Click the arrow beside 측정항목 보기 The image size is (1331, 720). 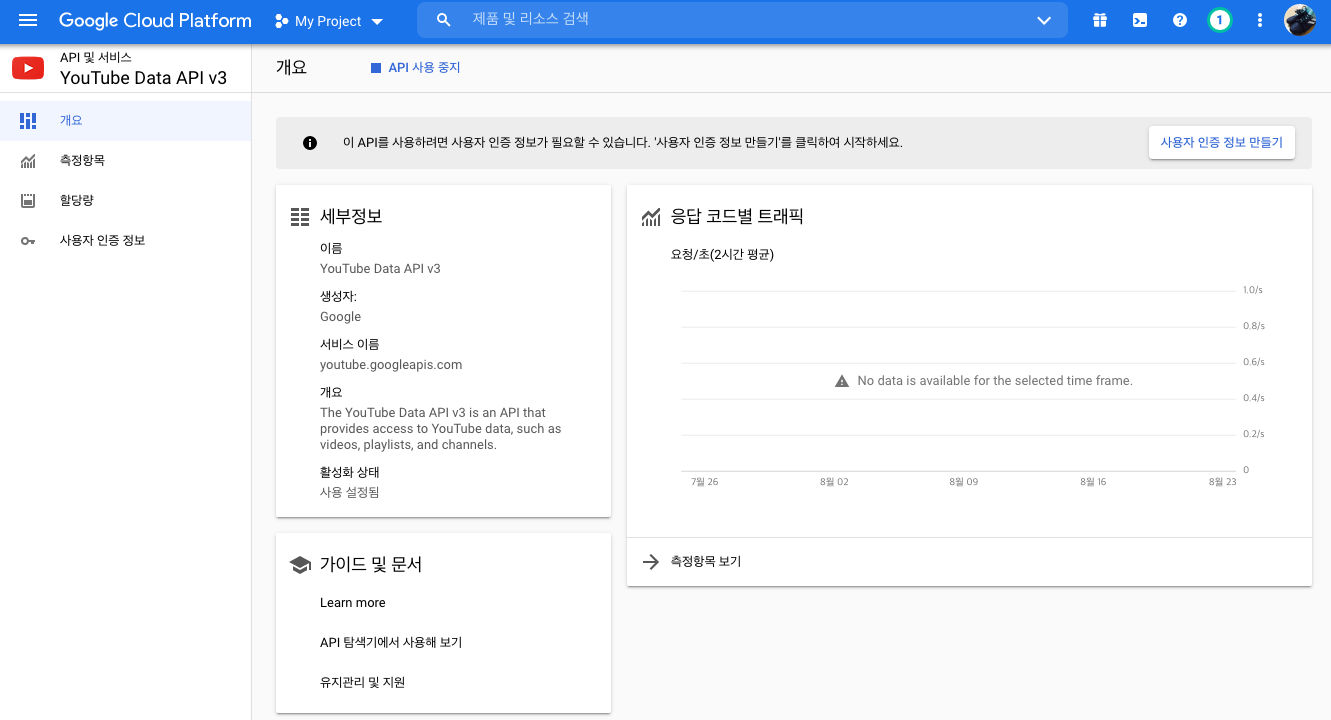pos(651,562)
